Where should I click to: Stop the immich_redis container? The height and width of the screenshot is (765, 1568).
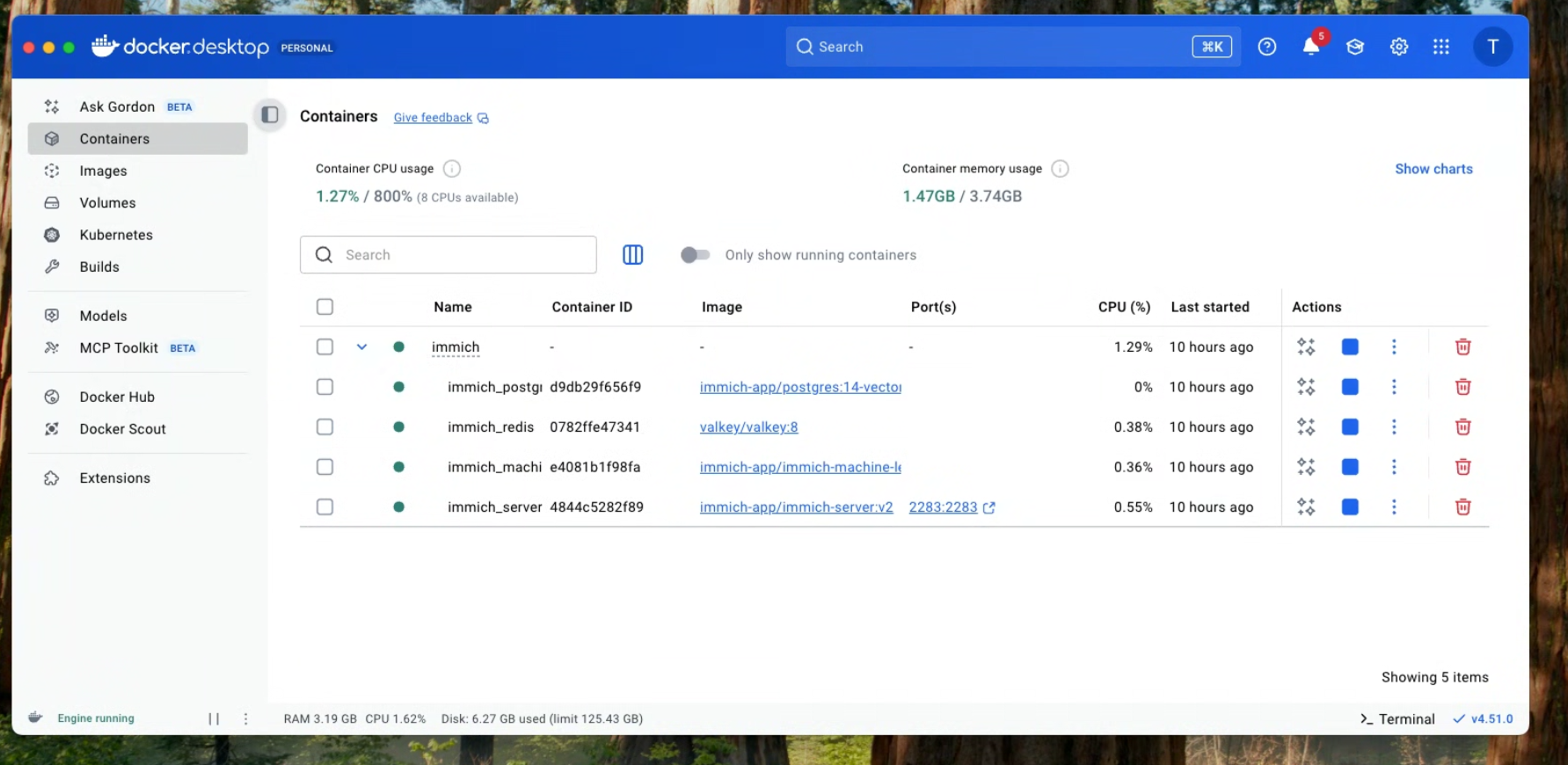point(1350,426)
